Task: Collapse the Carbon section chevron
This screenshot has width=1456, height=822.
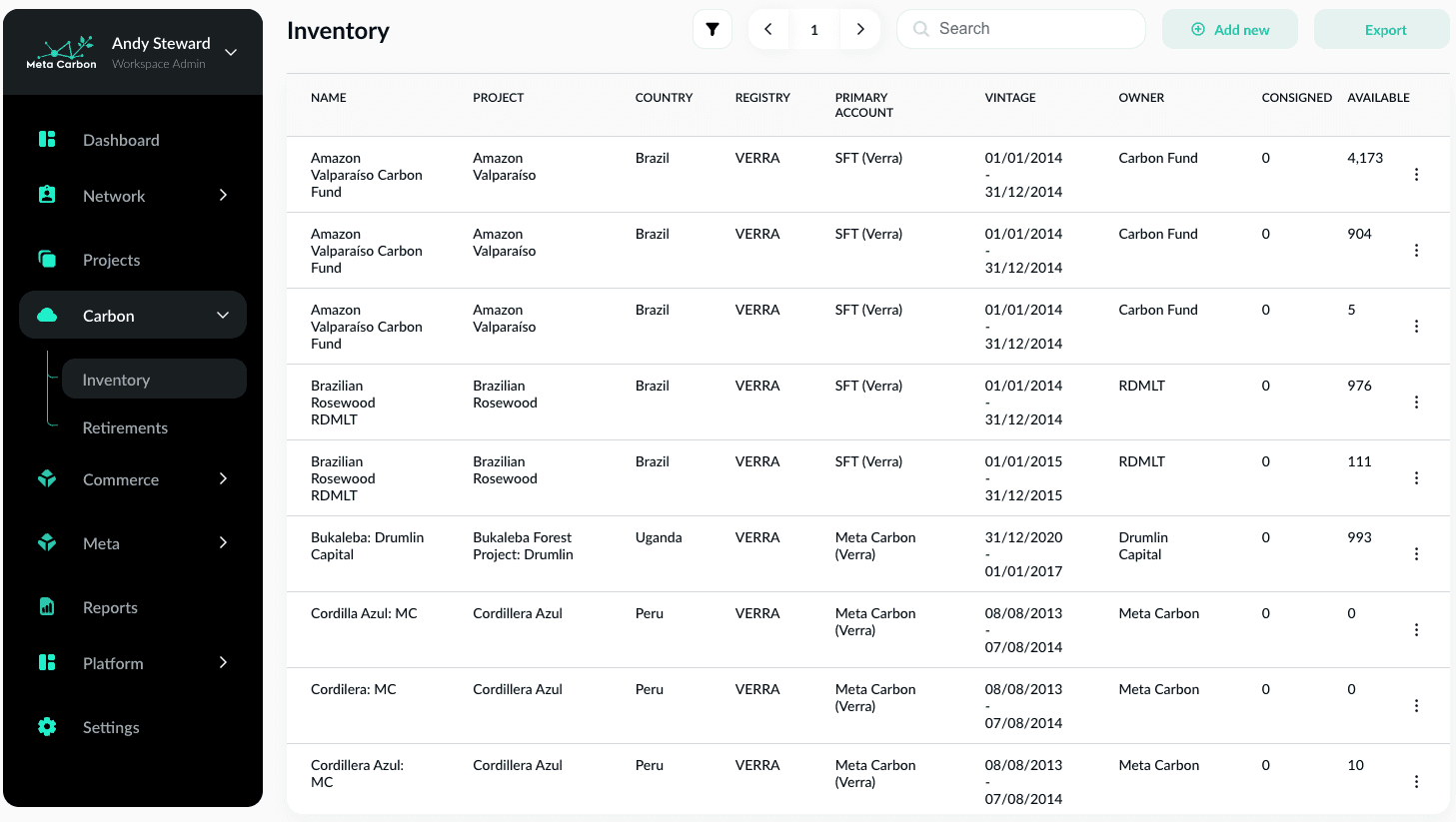Action: tap(222, 315)
